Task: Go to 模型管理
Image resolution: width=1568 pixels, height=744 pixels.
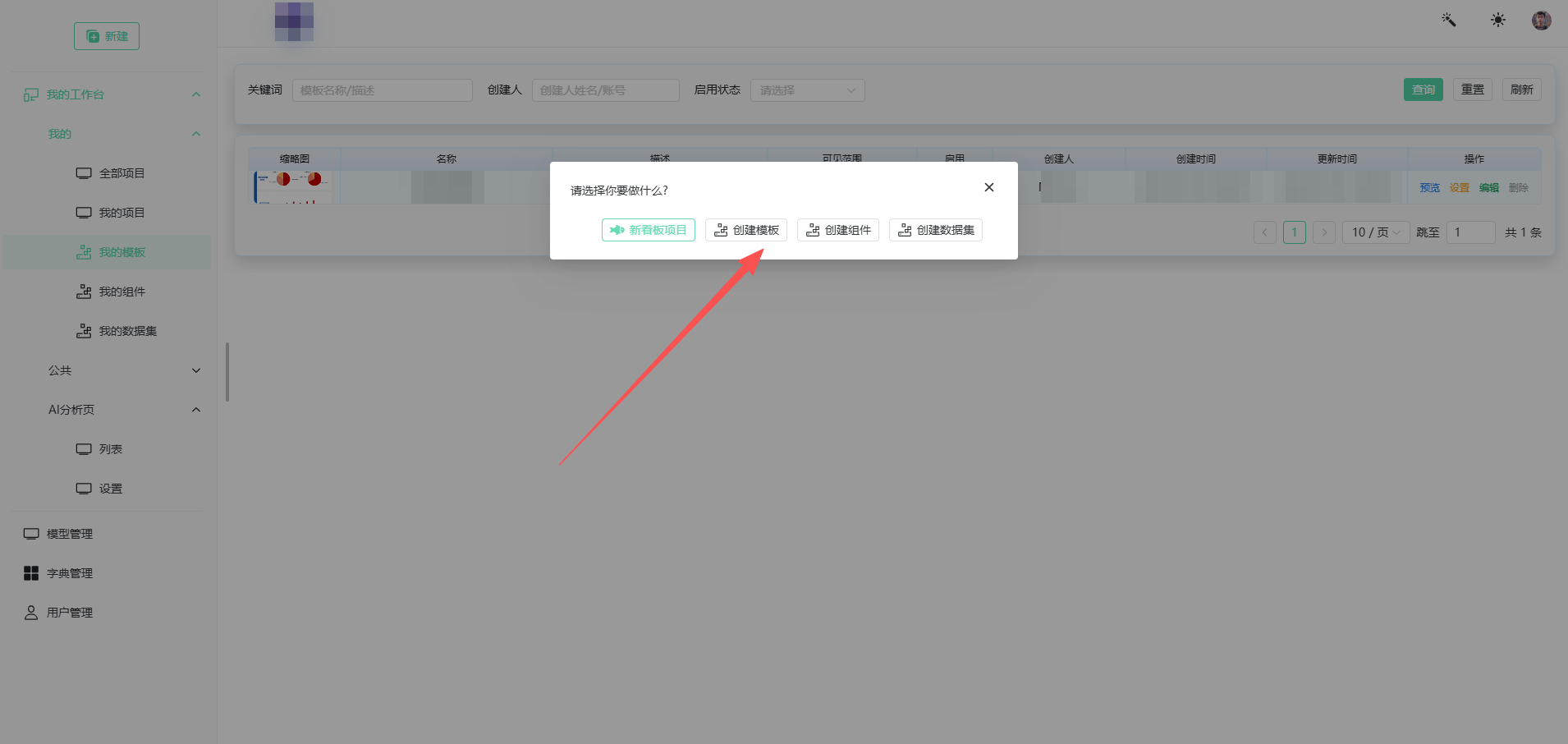Action: coord(107,534)
